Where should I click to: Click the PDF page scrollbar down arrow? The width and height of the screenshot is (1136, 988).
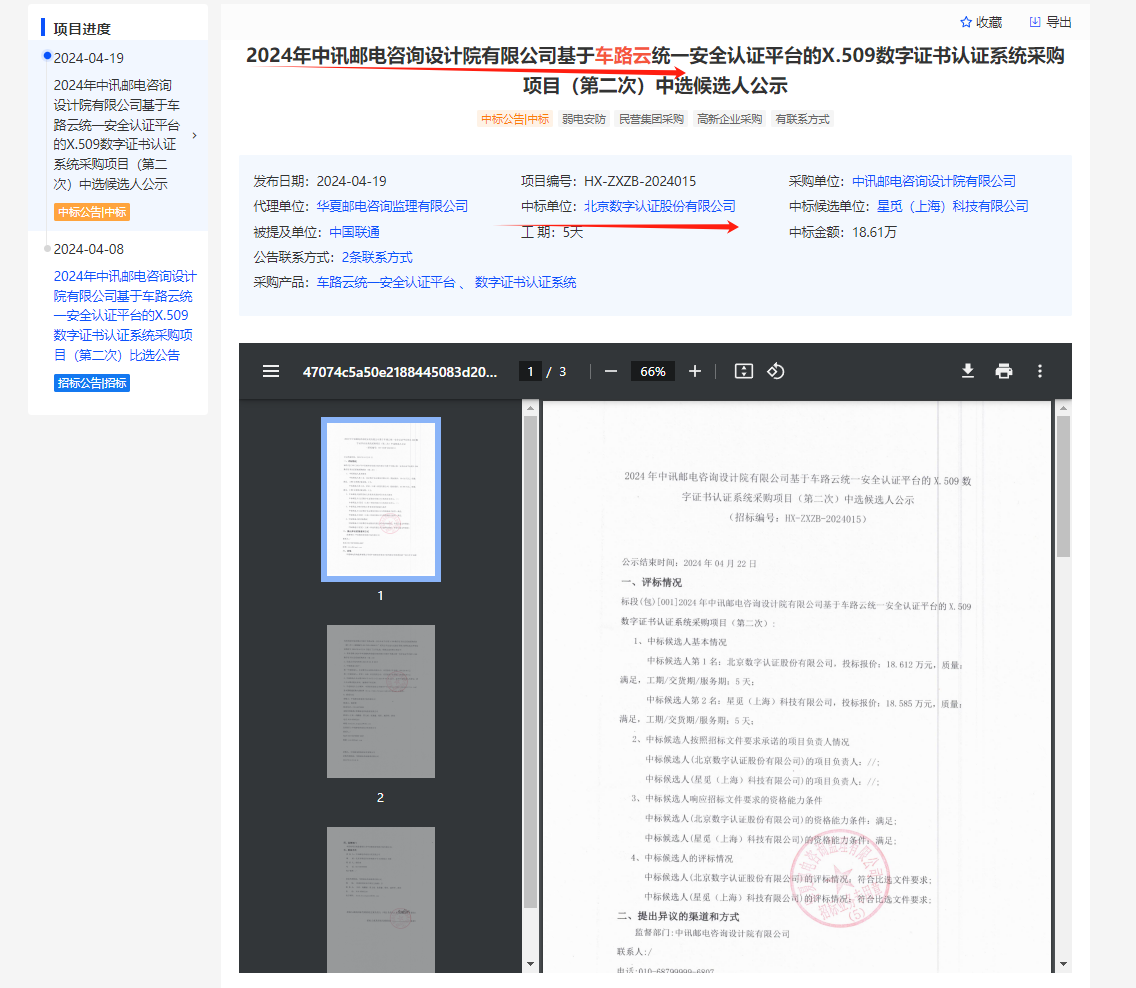pos(1064,964)
